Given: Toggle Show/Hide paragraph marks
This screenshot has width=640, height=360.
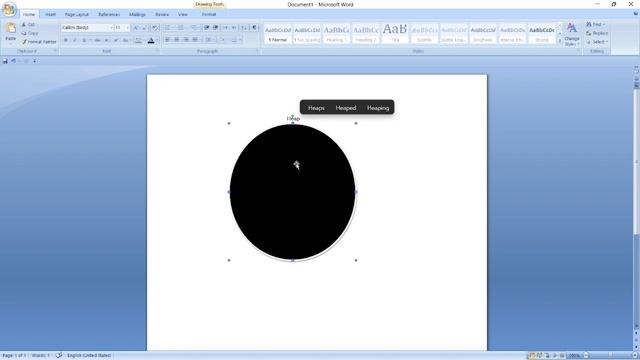Looking at the screenshot, I should point(254,28).
